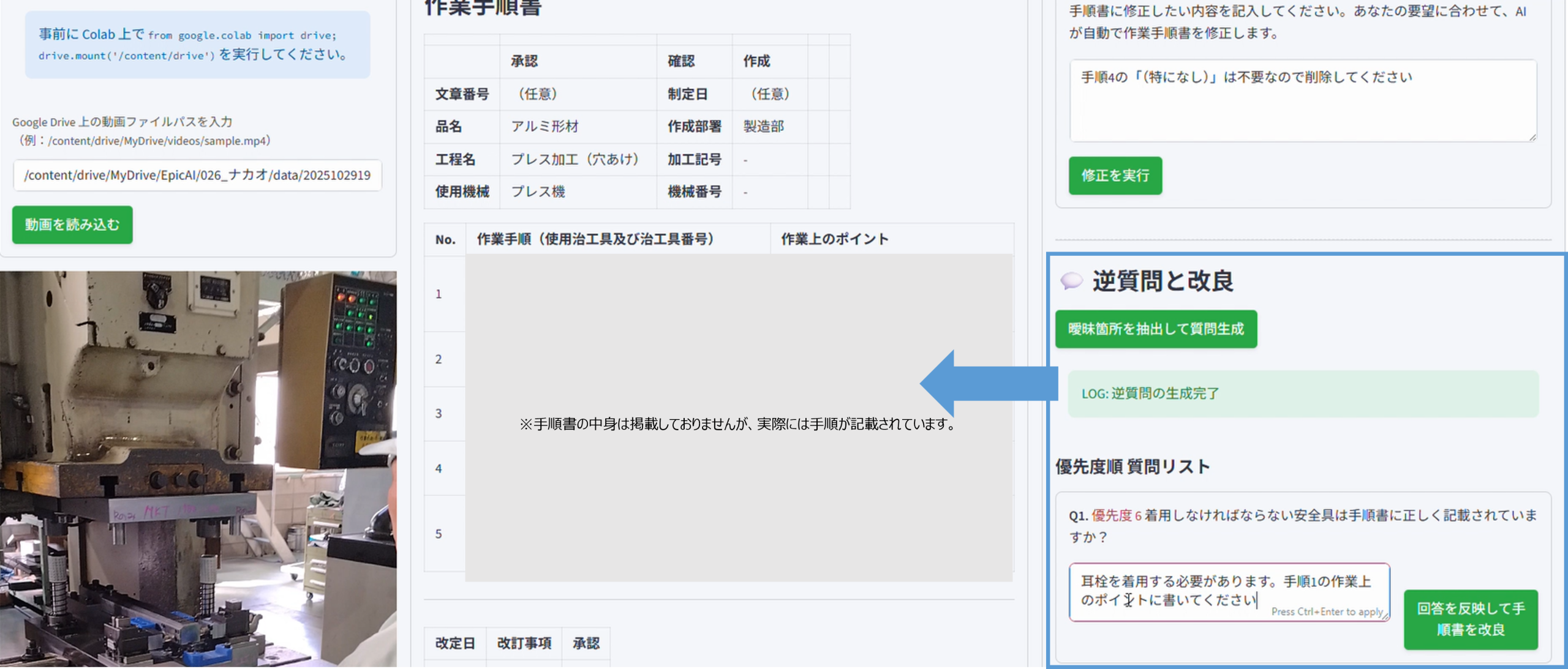Screen dimensions: 1568x669
Task: Click the speech bubble icon beside 逆質問と改良
Action: pyautogui.click(x=1071, y=281)
